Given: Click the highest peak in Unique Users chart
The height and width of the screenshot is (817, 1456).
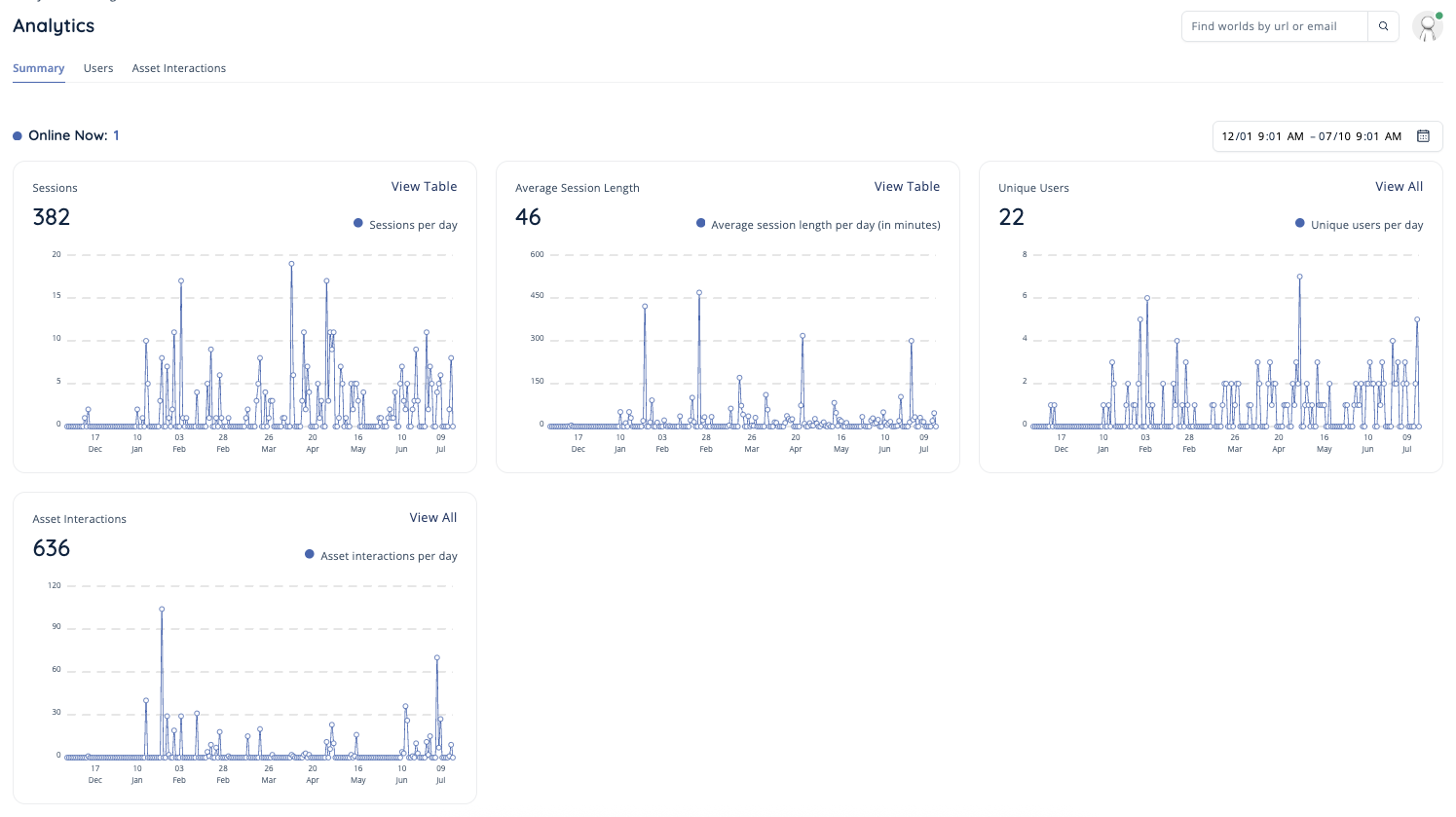Looking at the screenshot, I should pos(1299,277).
